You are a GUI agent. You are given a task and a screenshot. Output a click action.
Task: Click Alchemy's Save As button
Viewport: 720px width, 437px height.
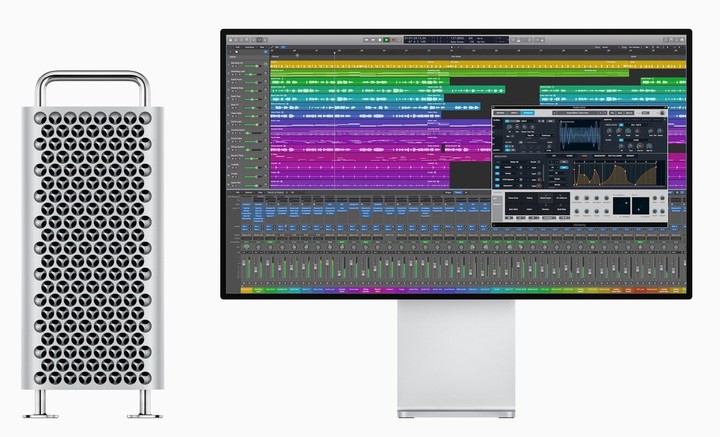(x=629, y=113)
